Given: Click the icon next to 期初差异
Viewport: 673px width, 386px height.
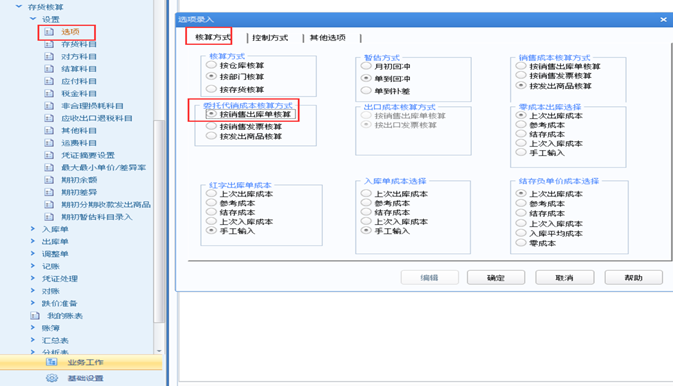Looking at the screenshot, I should (x=49, y=192).
